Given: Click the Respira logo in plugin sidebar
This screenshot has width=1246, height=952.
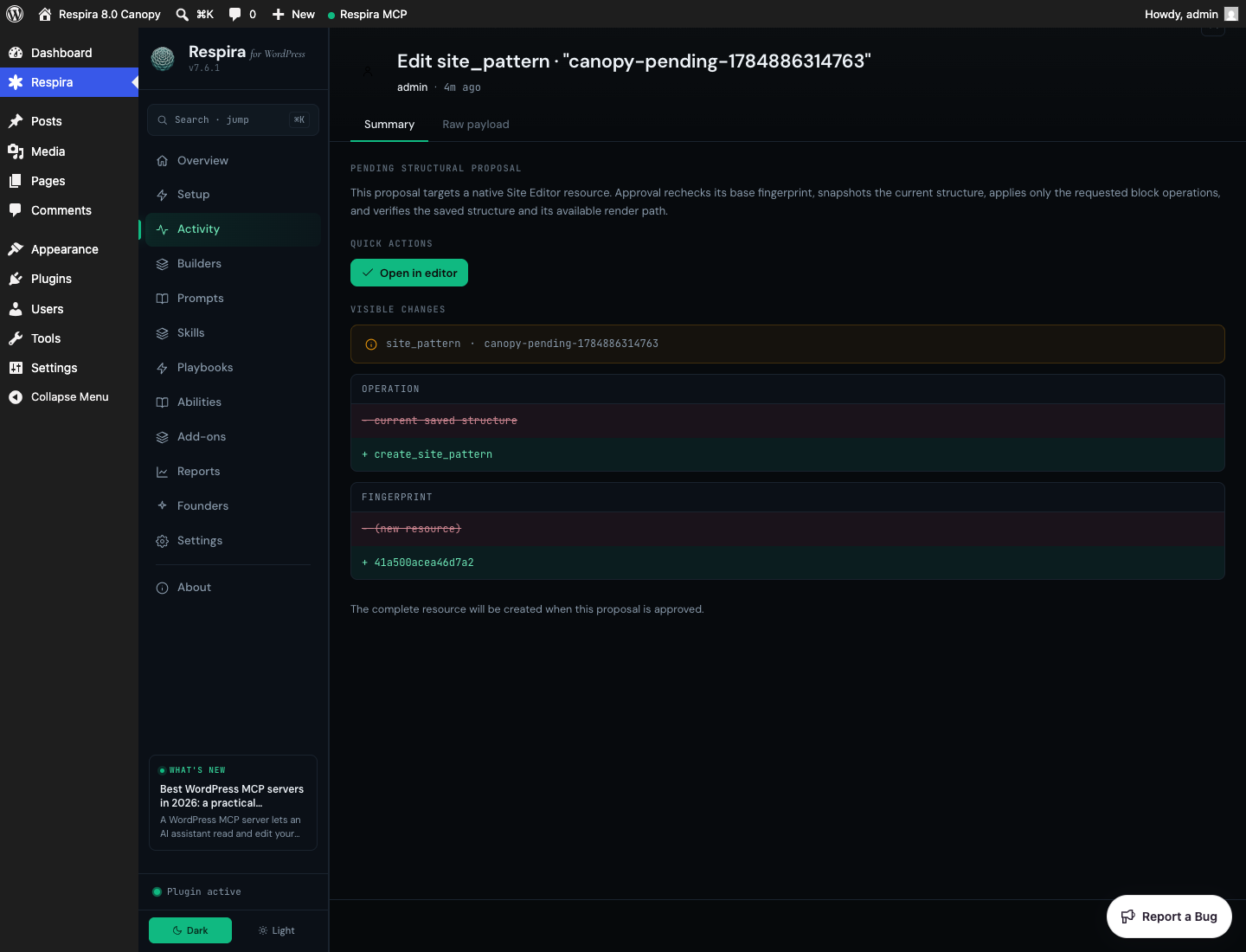Looking at the screenshot, I should [163, 58].
